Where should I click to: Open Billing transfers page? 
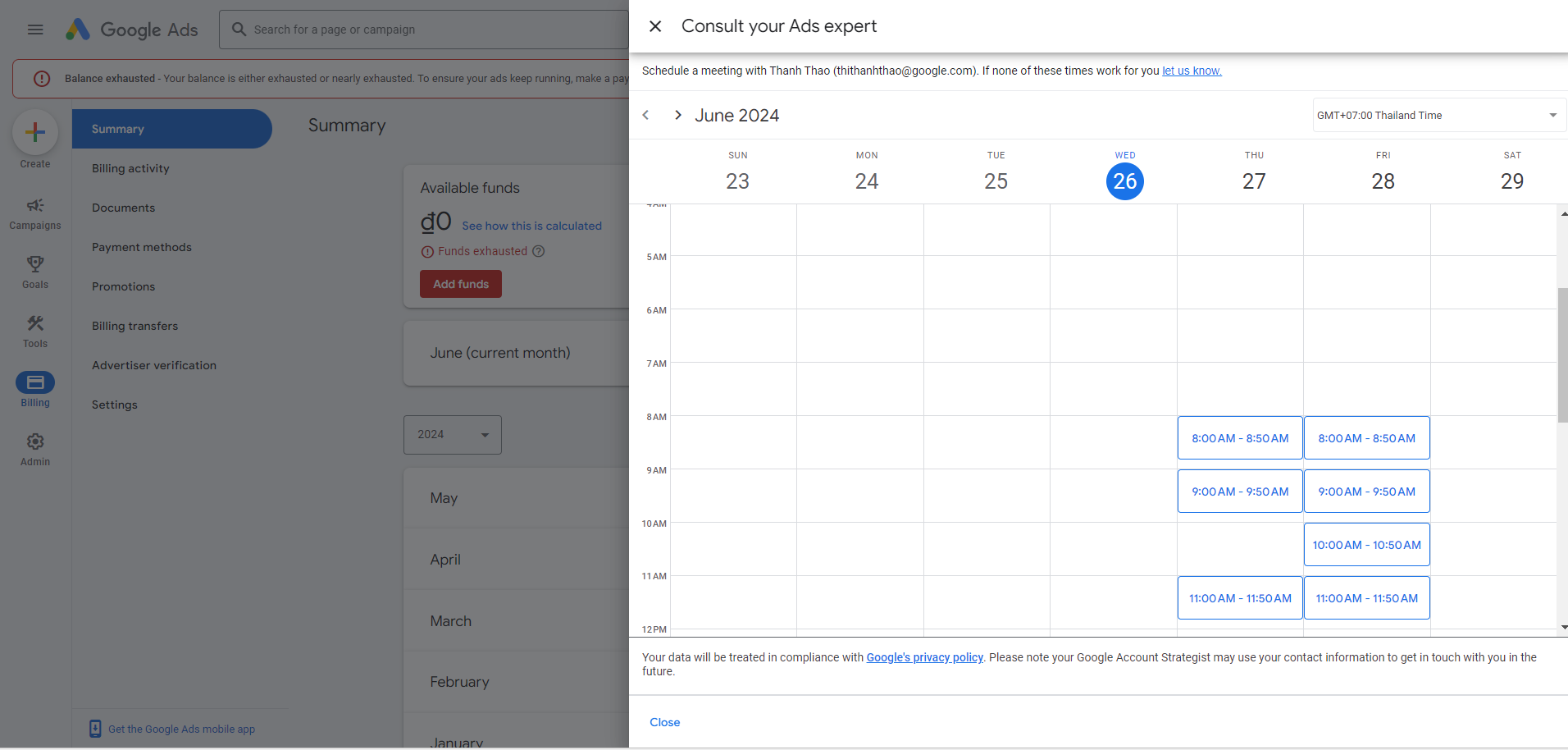(134, 326)
